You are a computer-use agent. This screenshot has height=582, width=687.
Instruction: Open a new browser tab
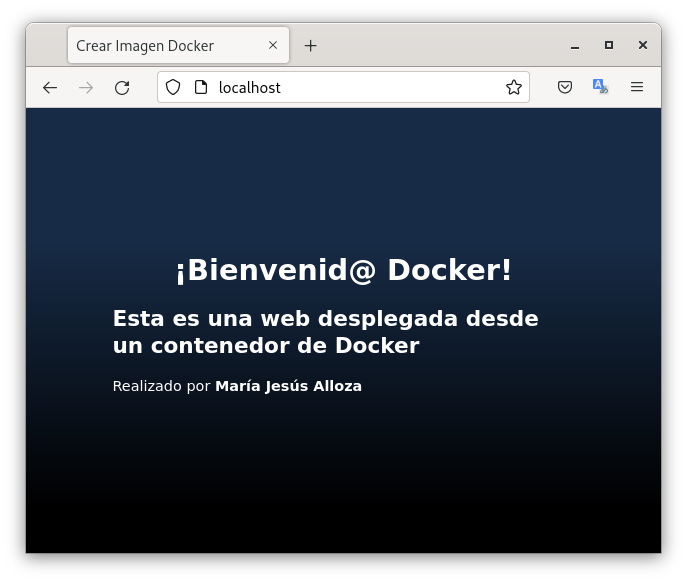(x=310, y=46)
